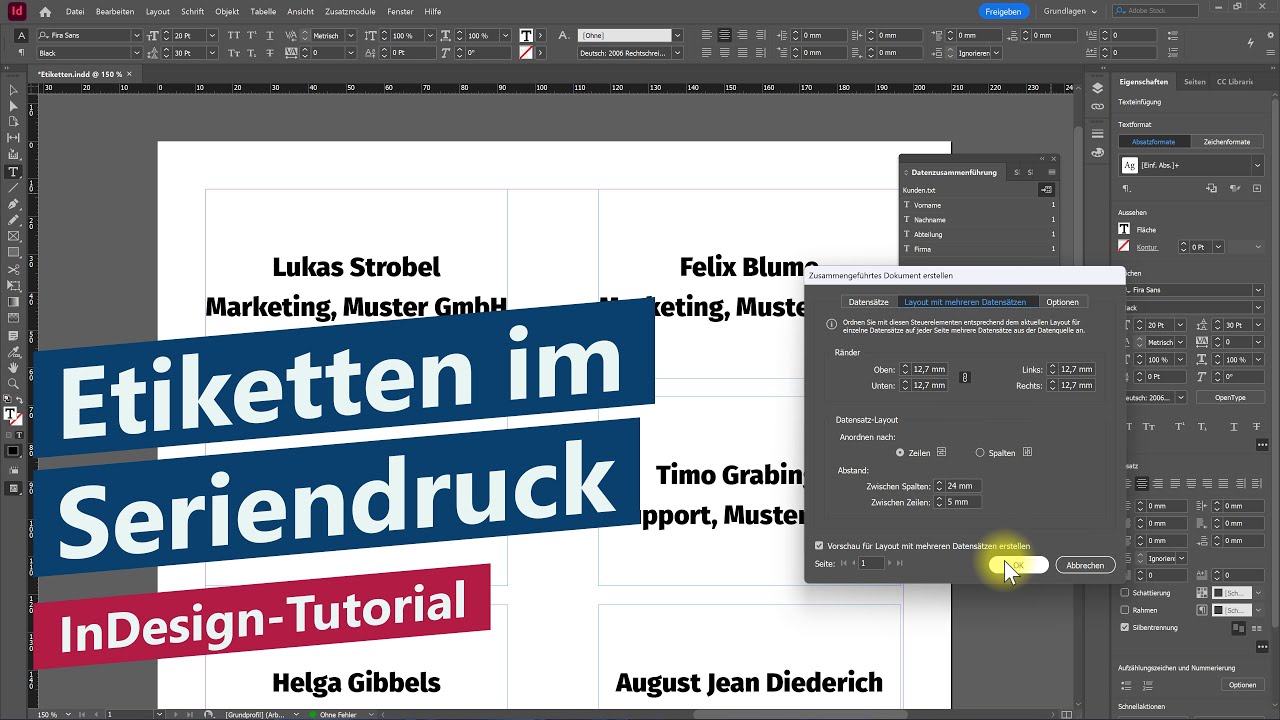Image resolution: width=1280 pixels, height=720 pixels.
Task: Select the Selection tool (black arrow)
Action: pyautogui.click(x=13, y=89)
